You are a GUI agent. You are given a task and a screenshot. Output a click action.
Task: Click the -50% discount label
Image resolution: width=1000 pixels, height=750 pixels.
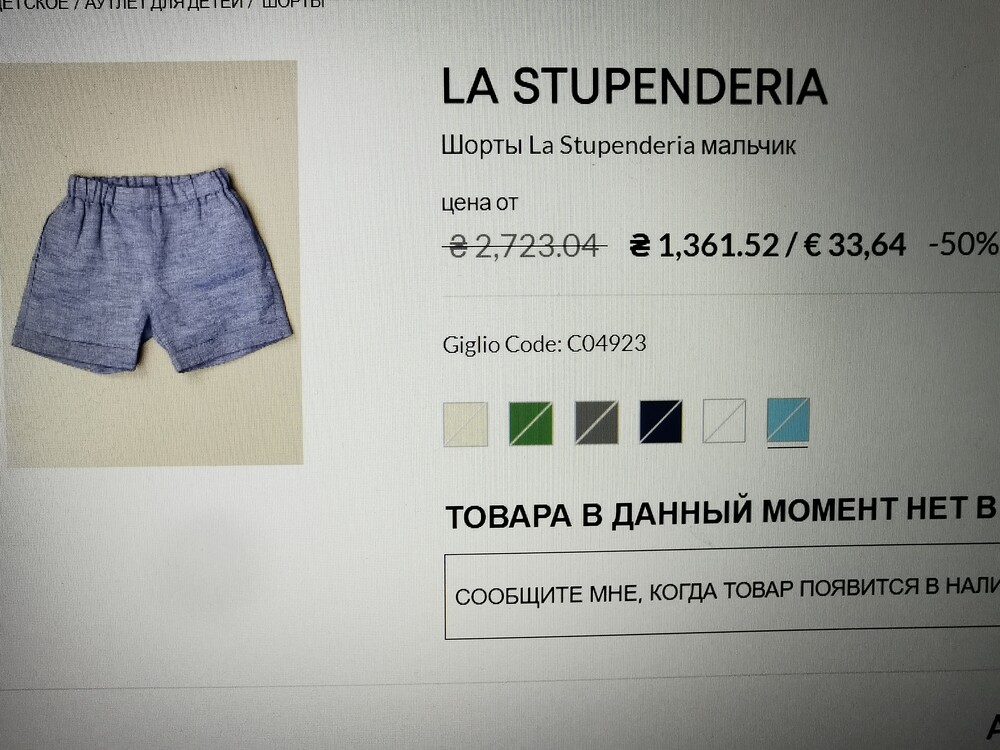click(x=964, y=244)
